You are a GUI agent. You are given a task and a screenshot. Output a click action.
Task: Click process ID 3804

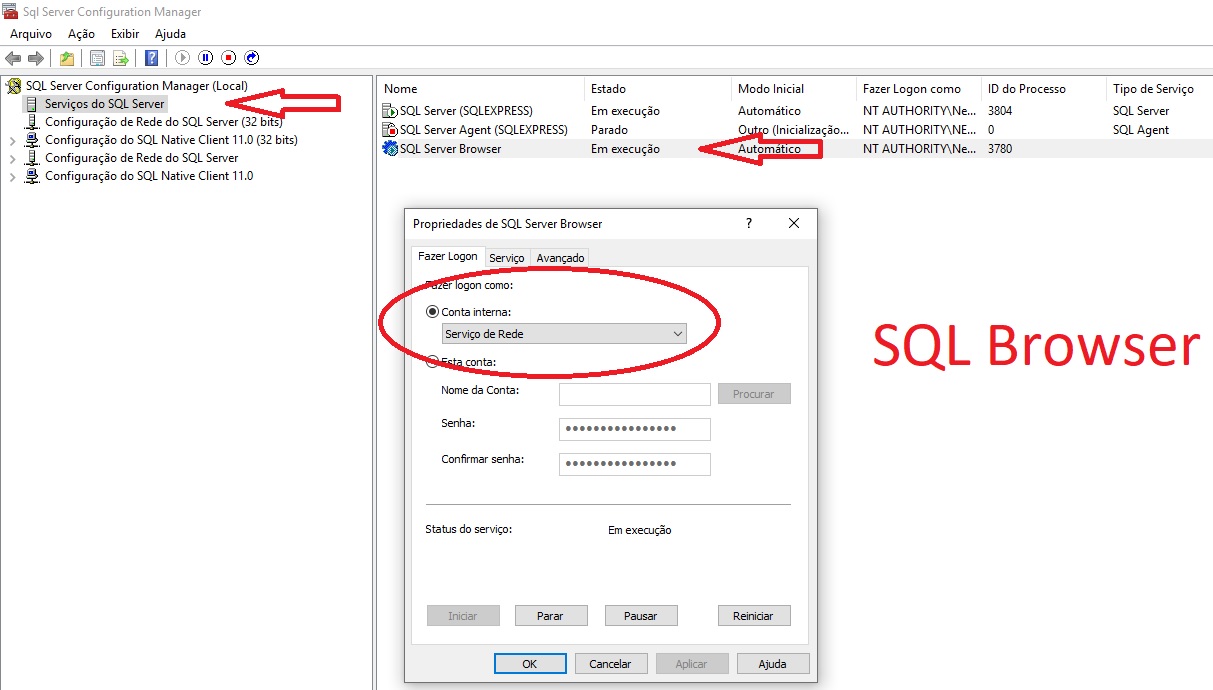coord(1000,111)
